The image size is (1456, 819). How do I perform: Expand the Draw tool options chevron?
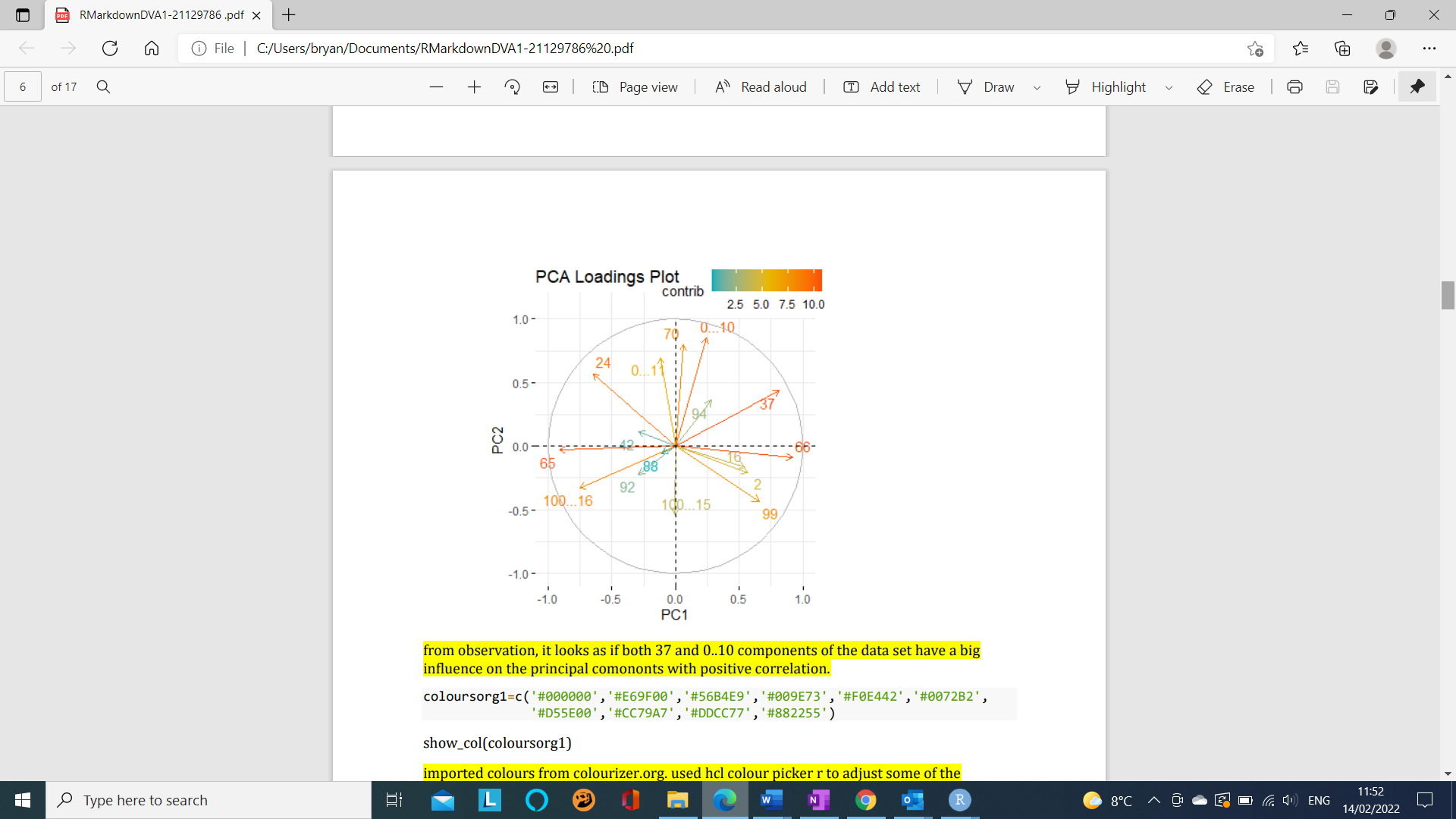point(1037,87)
